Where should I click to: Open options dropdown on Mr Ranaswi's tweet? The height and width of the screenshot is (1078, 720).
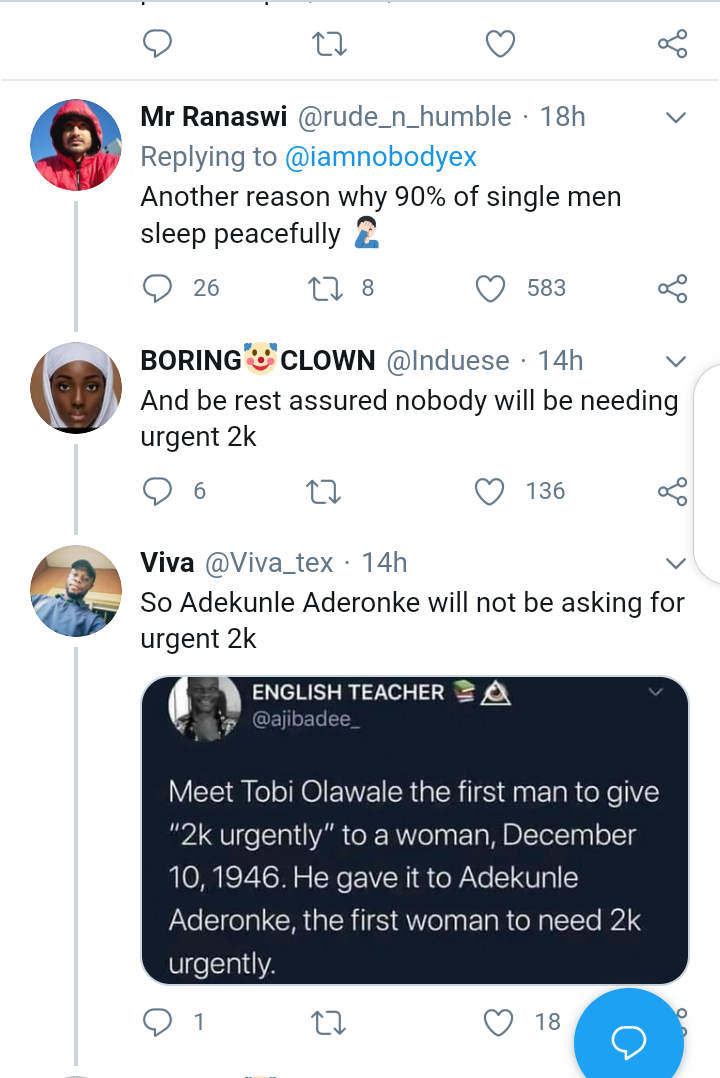677,118
